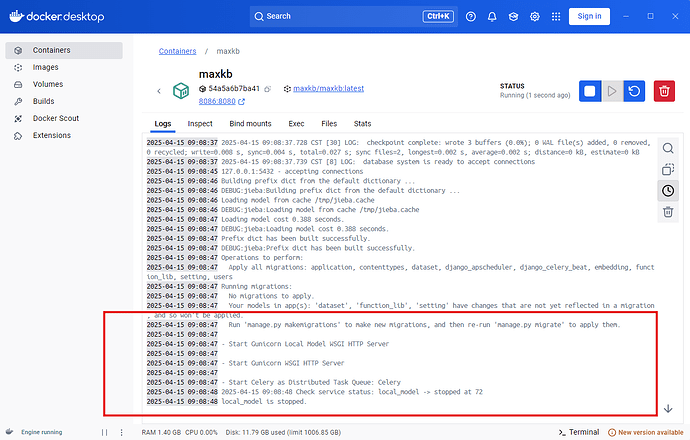Image resolution: width=690 pixels, height=440 pixels.
Task: Toggle log timestamps clock icon
Action: point(668,191)
